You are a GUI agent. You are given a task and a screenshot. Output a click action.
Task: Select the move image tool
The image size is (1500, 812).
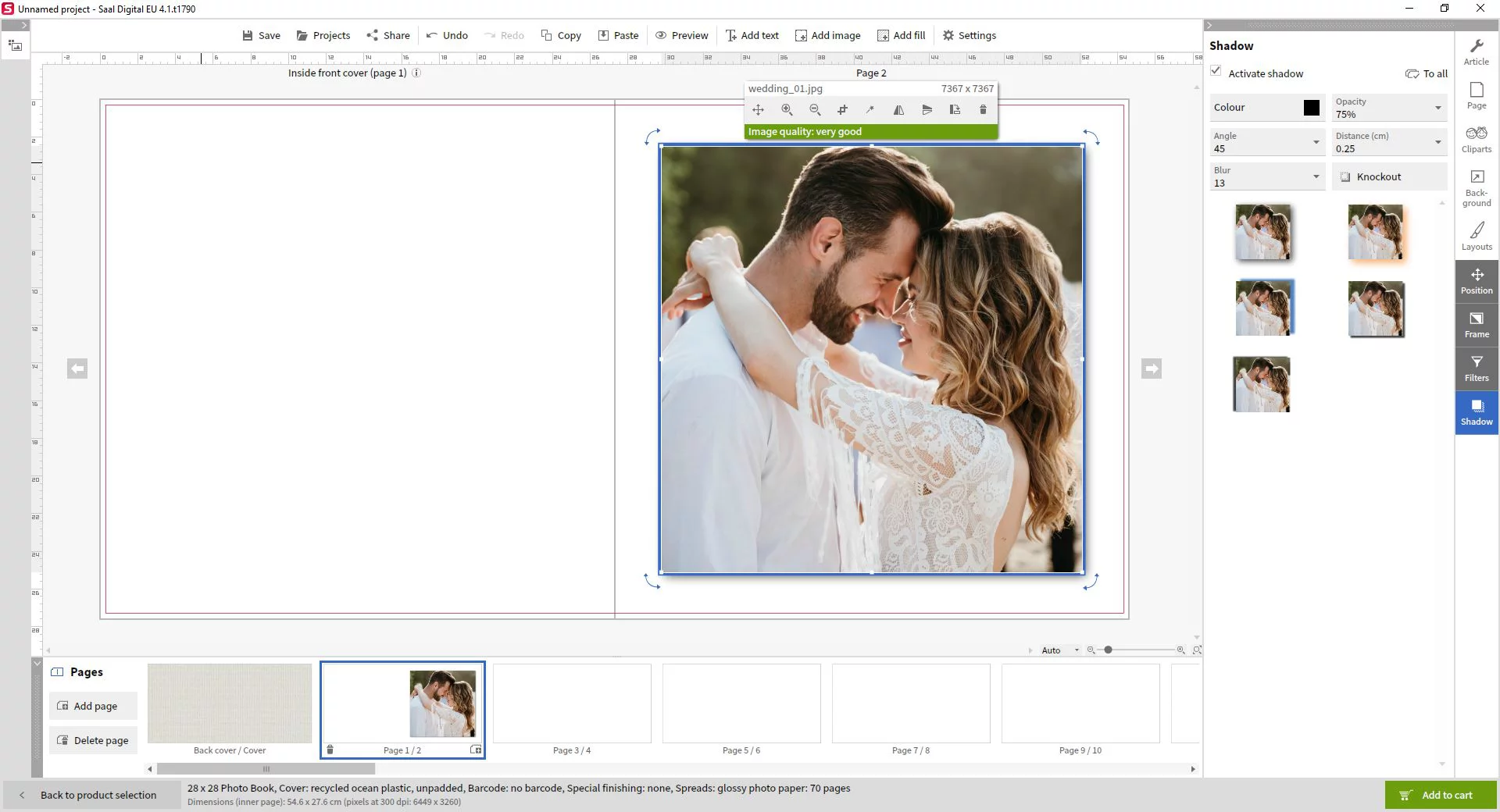click(758, 109)
